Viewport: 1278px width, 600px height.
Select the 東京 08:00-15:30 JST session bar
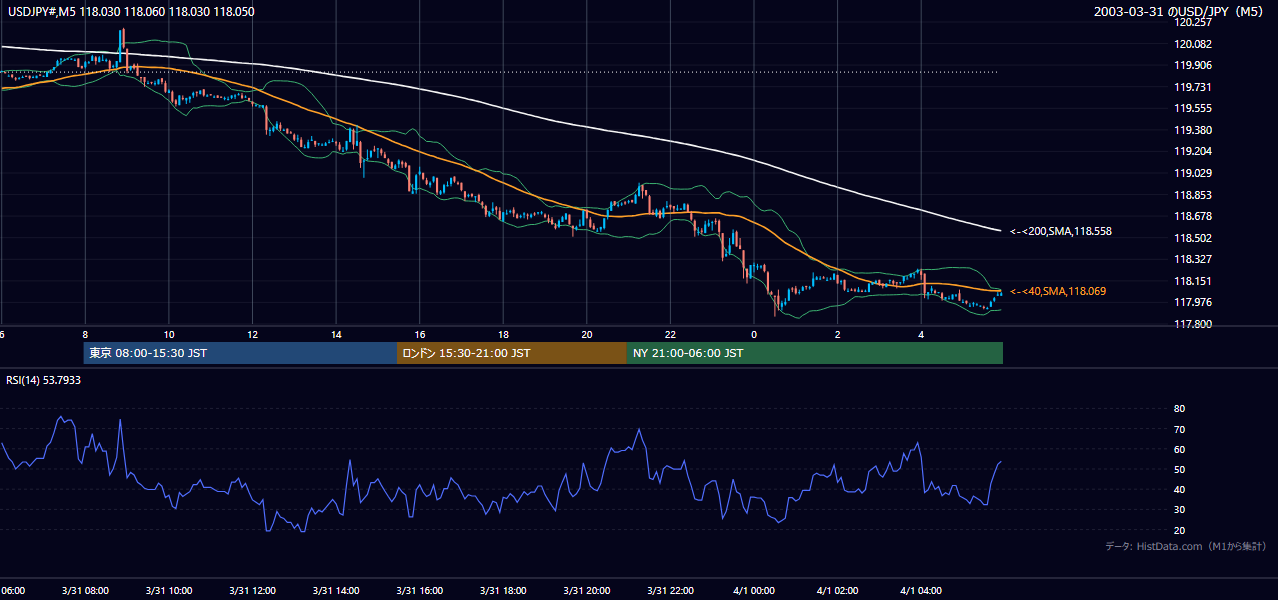(x=241, y=353)
